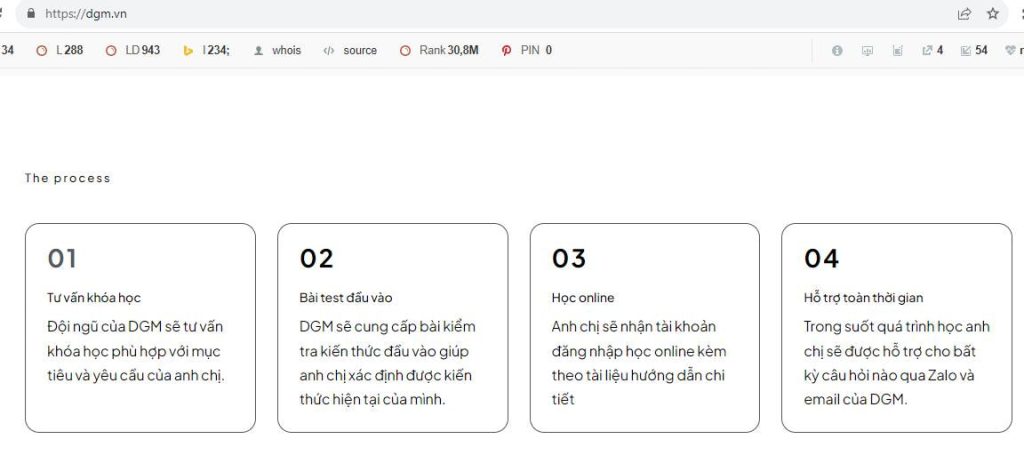Click the Pinterest PIN 0 metric
Image resolution: width=1024 pixels, height=455 pixels.
point(526,50)
